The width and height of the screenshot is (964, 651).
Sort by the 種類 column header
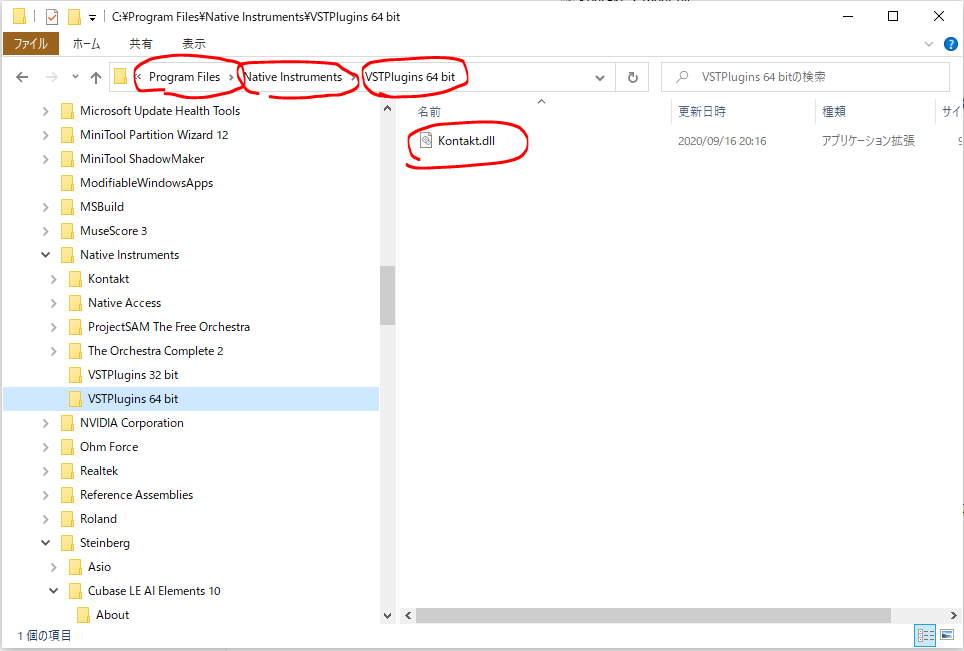(x=834, y=112)
